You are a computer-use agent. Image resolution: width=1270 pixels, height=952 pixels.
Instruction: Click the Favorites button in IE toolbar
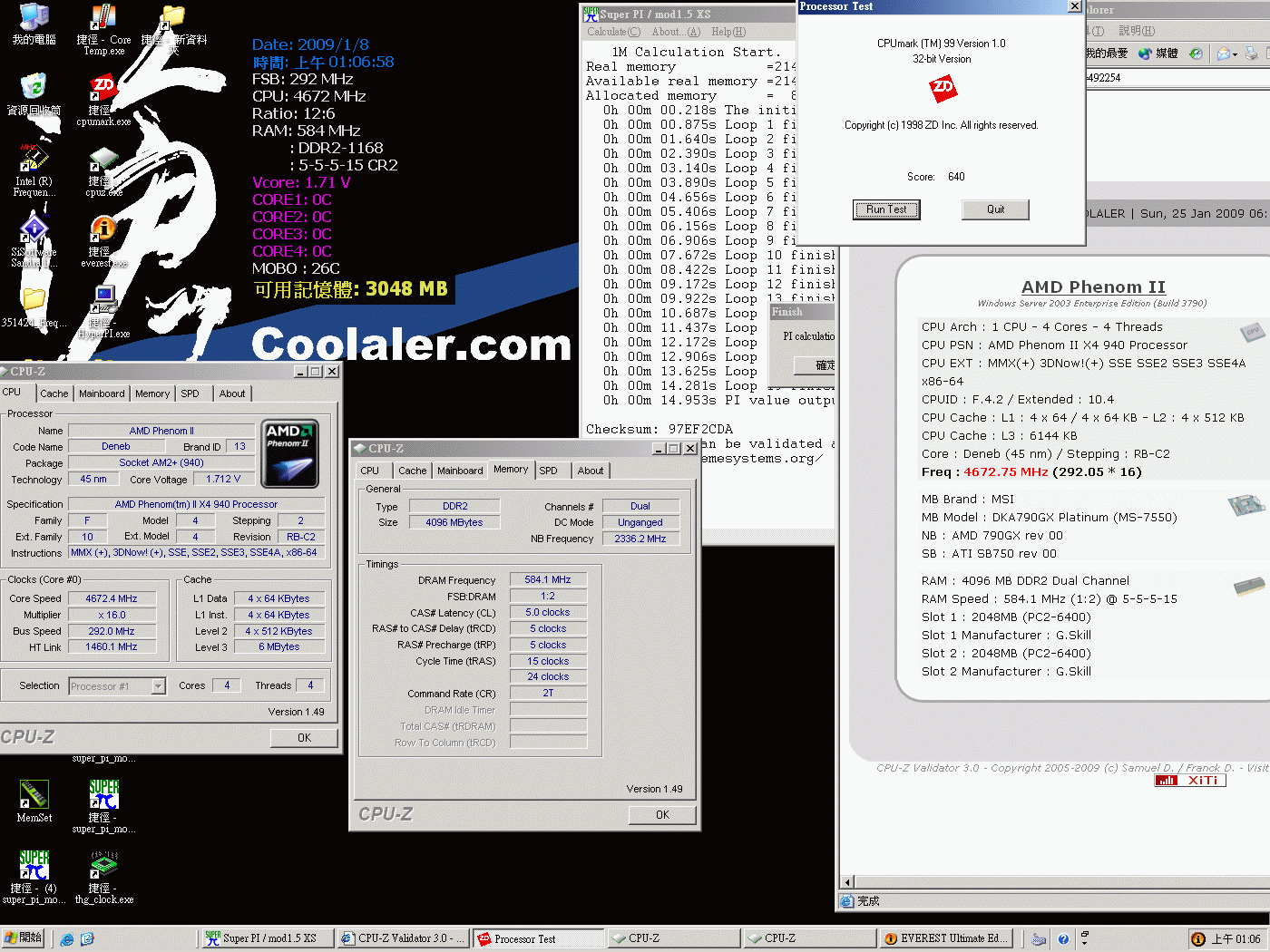(1108, 53)
